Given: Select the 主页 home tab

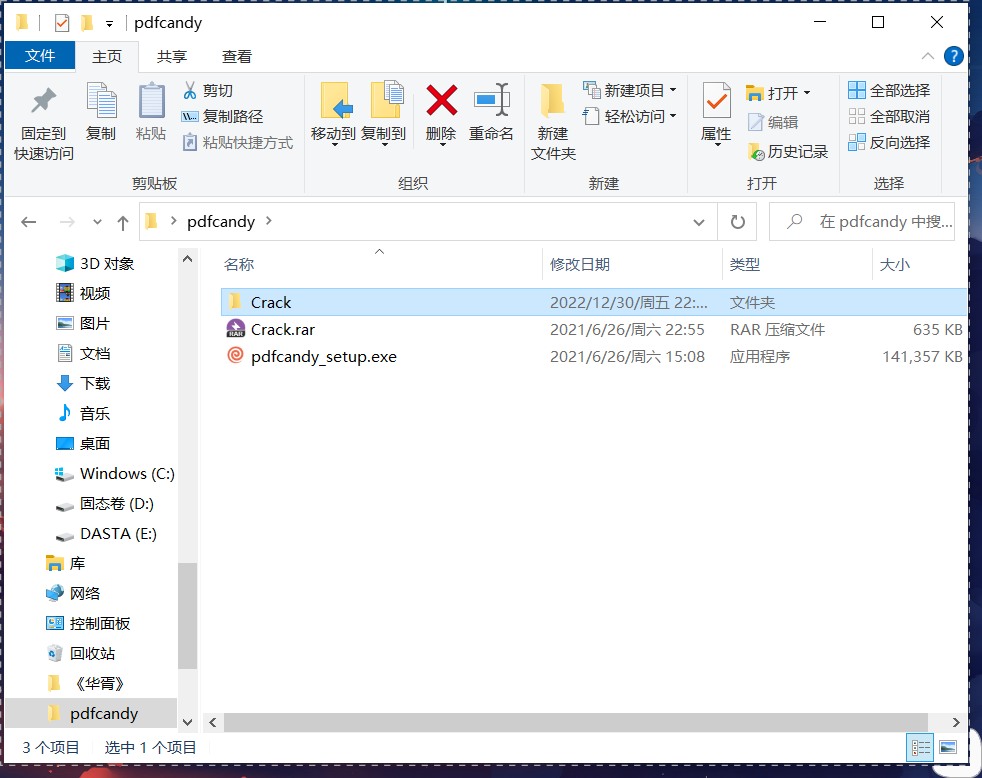Looking at the screenshot, I should click(107, 56).
